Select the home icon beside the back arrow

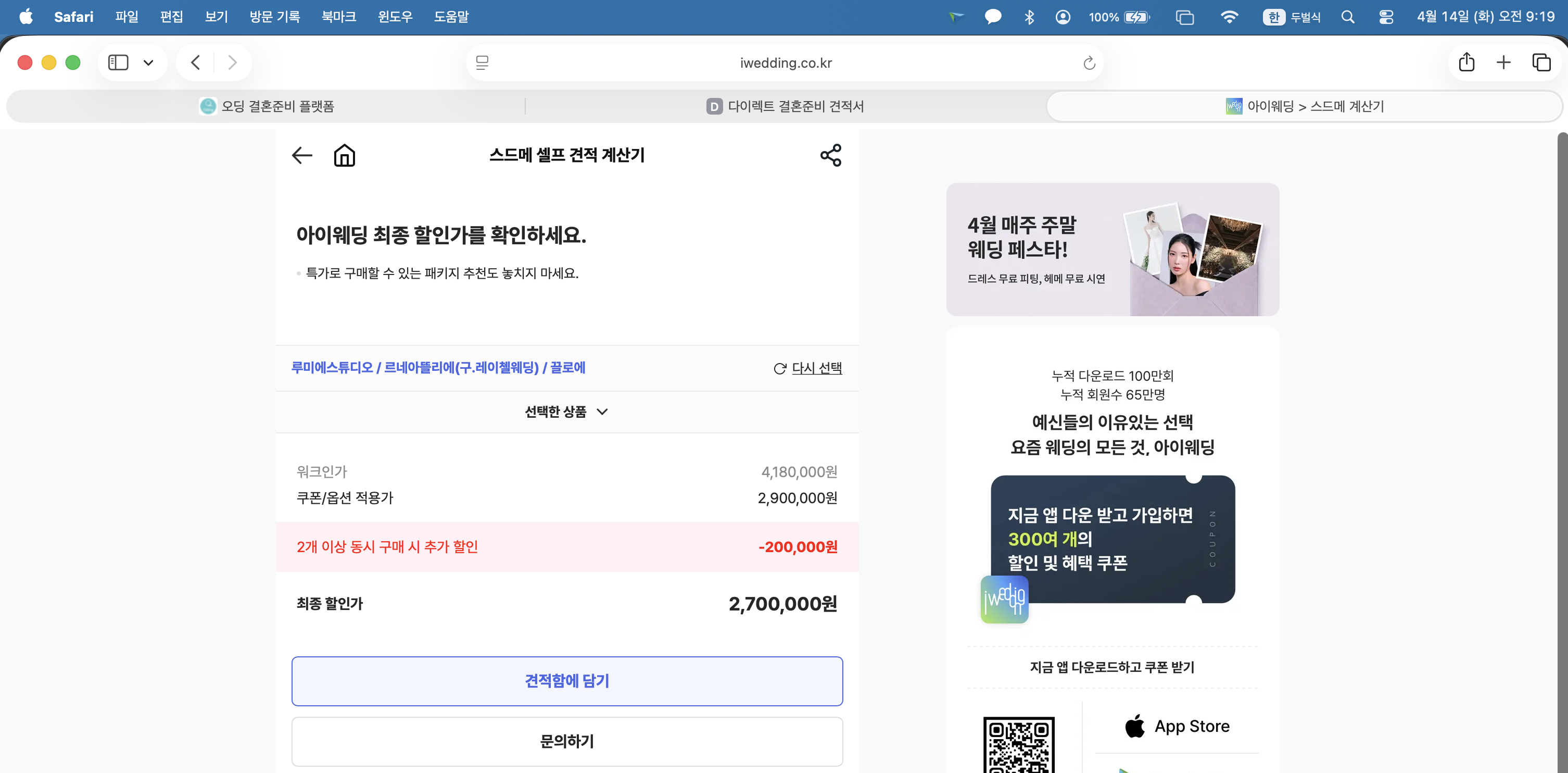(344, 155)
